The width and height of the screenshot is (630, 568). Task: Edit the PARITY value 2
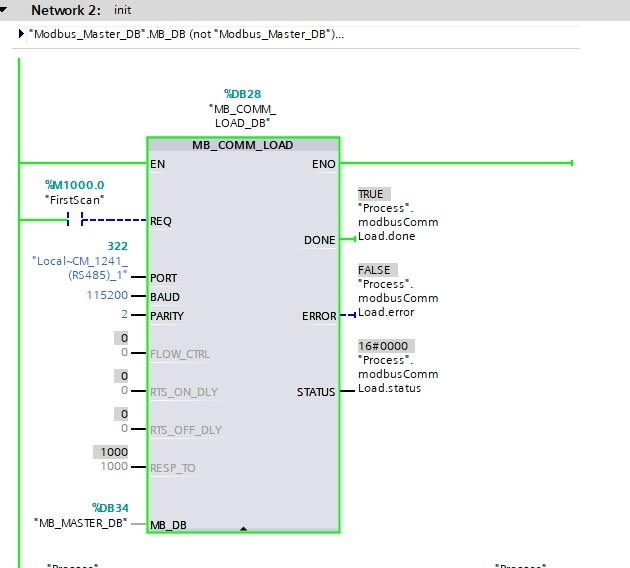pyautogui.click(x=125, y=314)
